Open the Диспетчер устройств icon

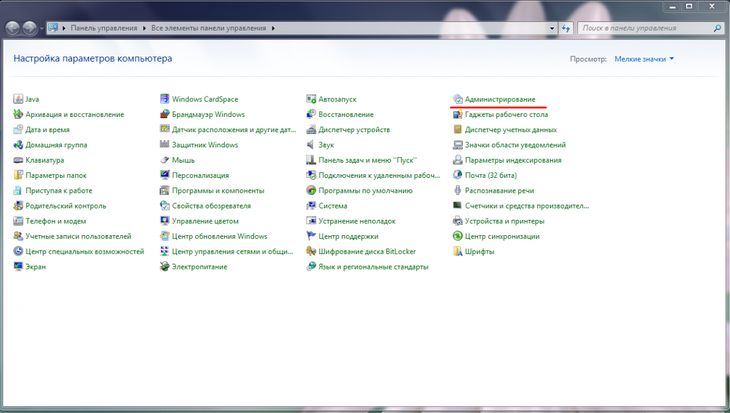pos(311,130)
